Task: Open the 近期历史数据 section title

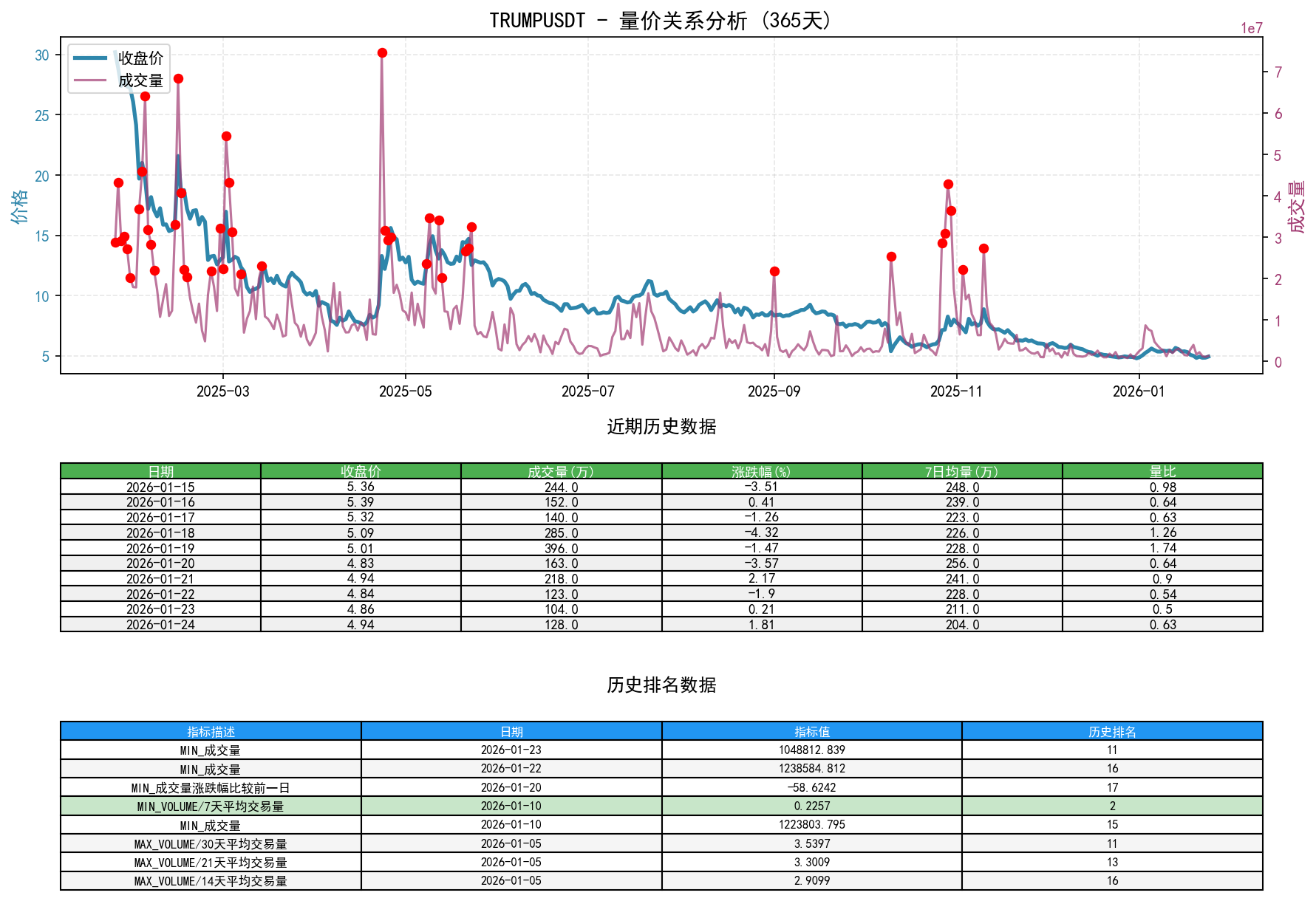Action: click(x=662, y=425)
